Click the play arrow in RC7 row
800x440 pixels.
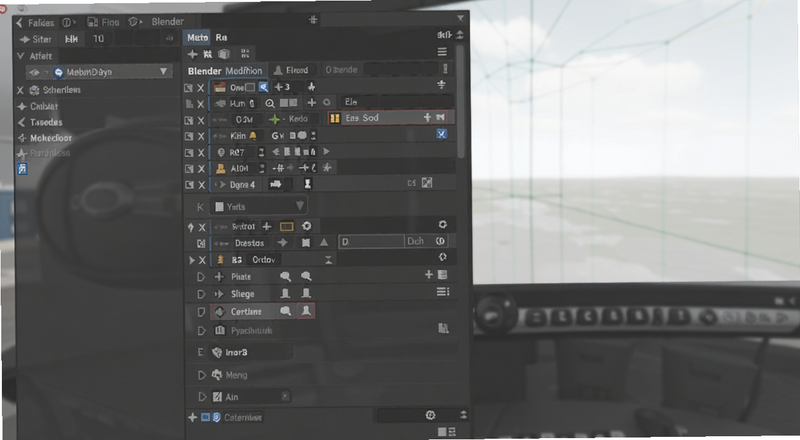[327, 152]
